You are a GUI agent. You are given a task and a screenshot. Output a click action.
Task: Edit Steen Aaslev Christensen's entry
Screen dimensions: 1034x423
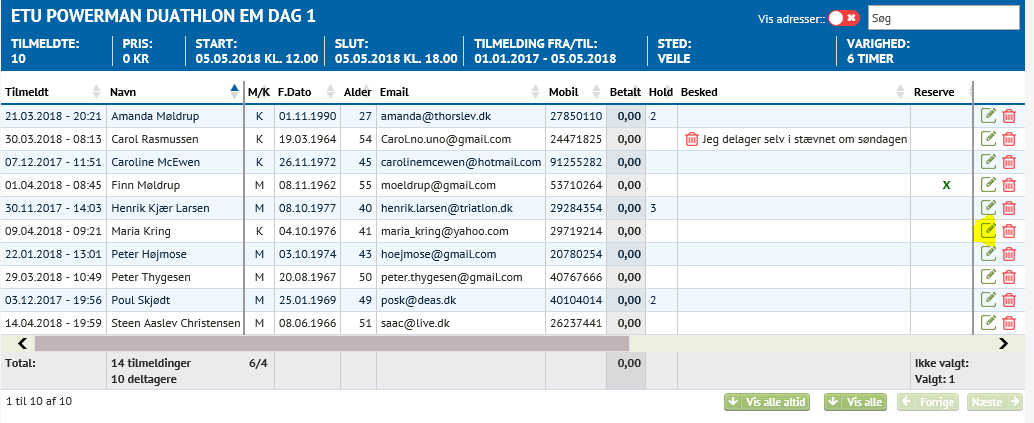click(988, 322)
